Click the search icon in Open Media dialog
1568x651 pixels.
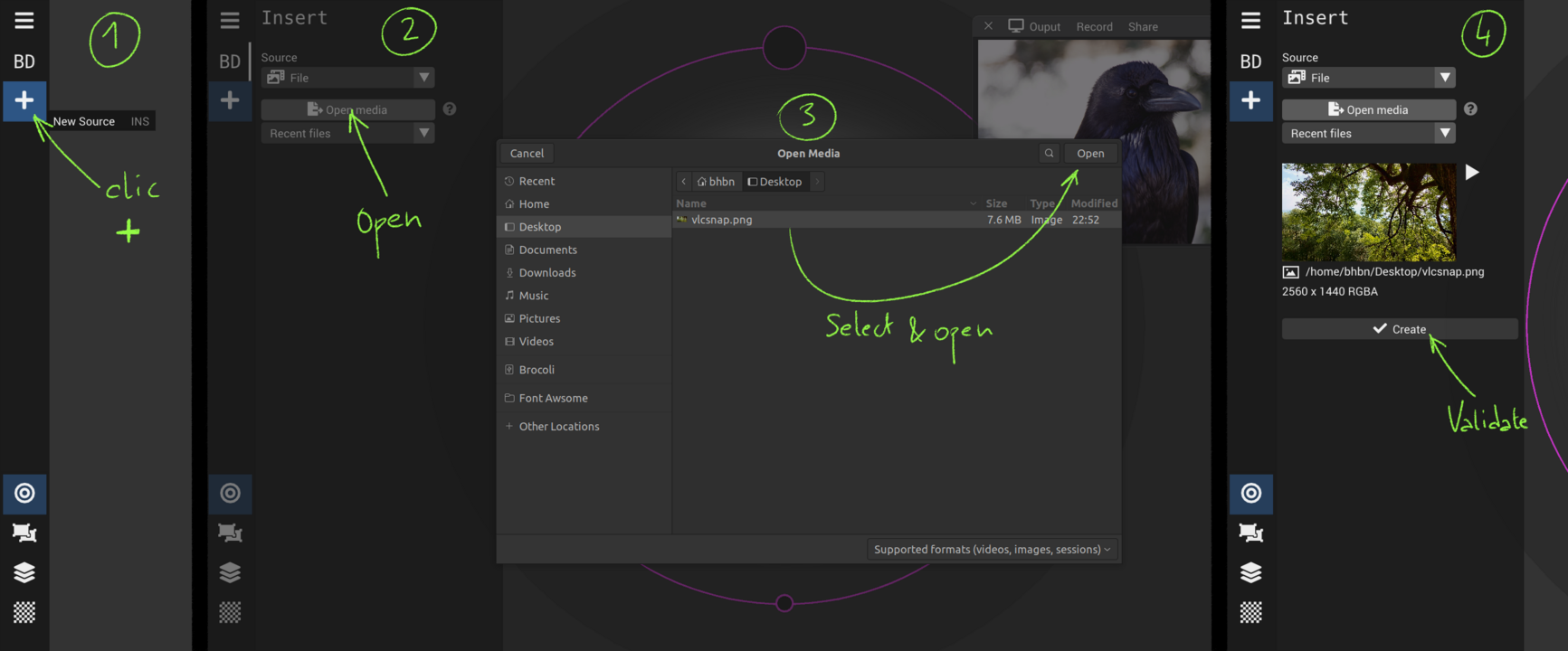click(x=1049, y=153)
